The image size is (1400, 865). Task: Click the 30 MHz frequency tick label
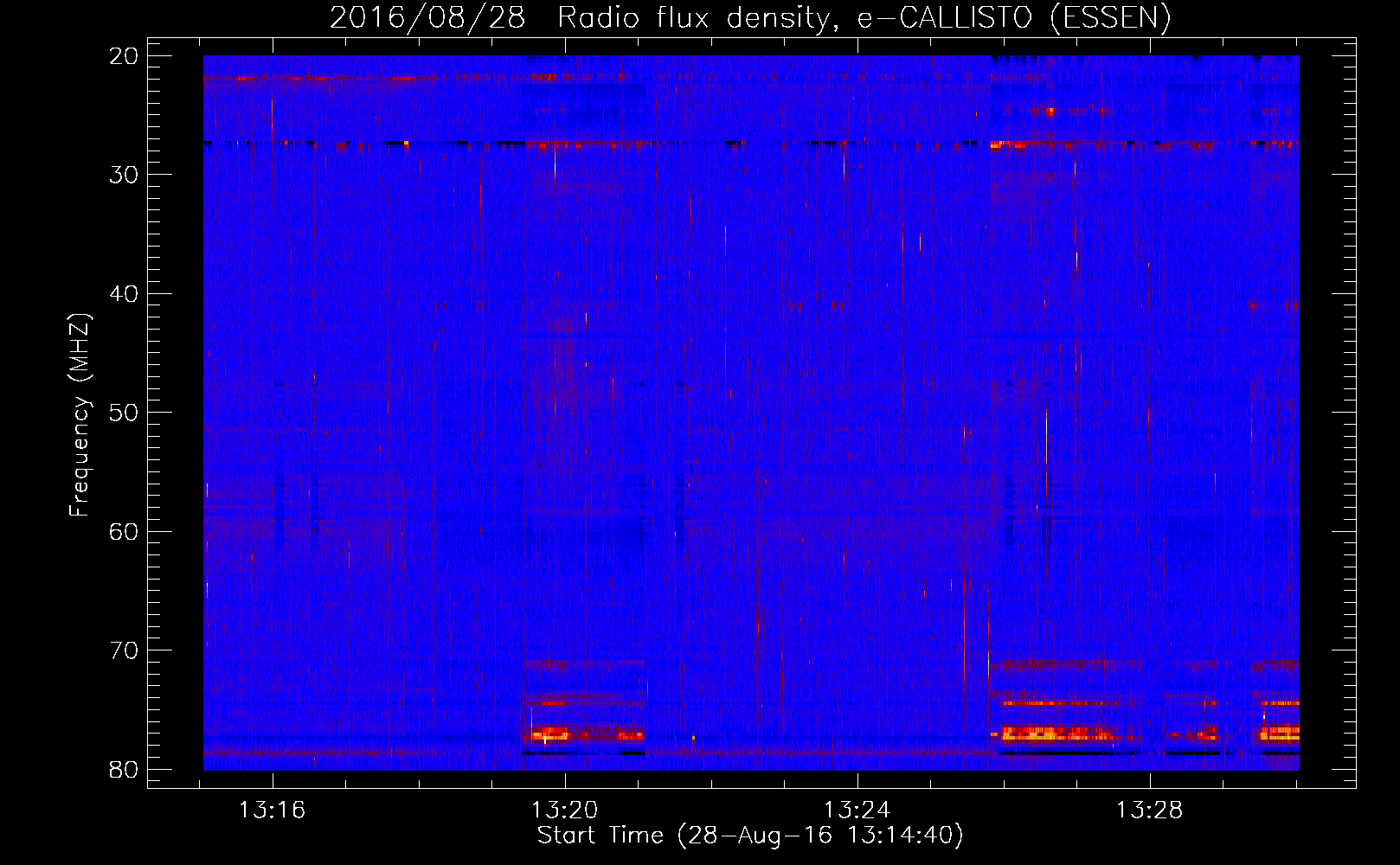point(124,175)
